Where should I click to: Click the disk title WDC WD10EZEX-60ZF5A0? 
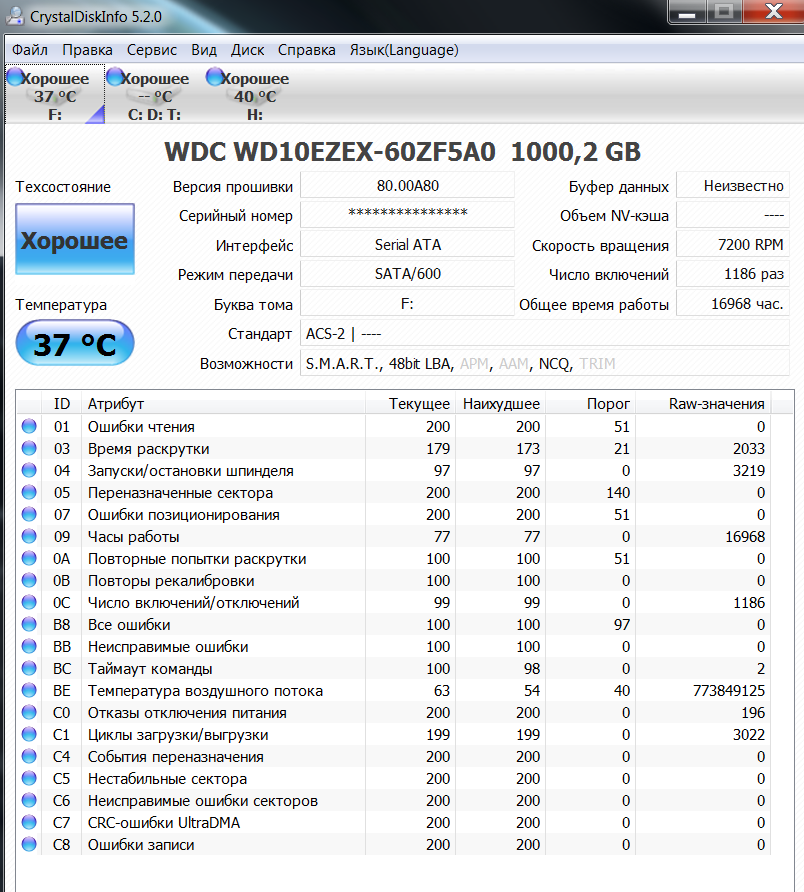point(330,152)
